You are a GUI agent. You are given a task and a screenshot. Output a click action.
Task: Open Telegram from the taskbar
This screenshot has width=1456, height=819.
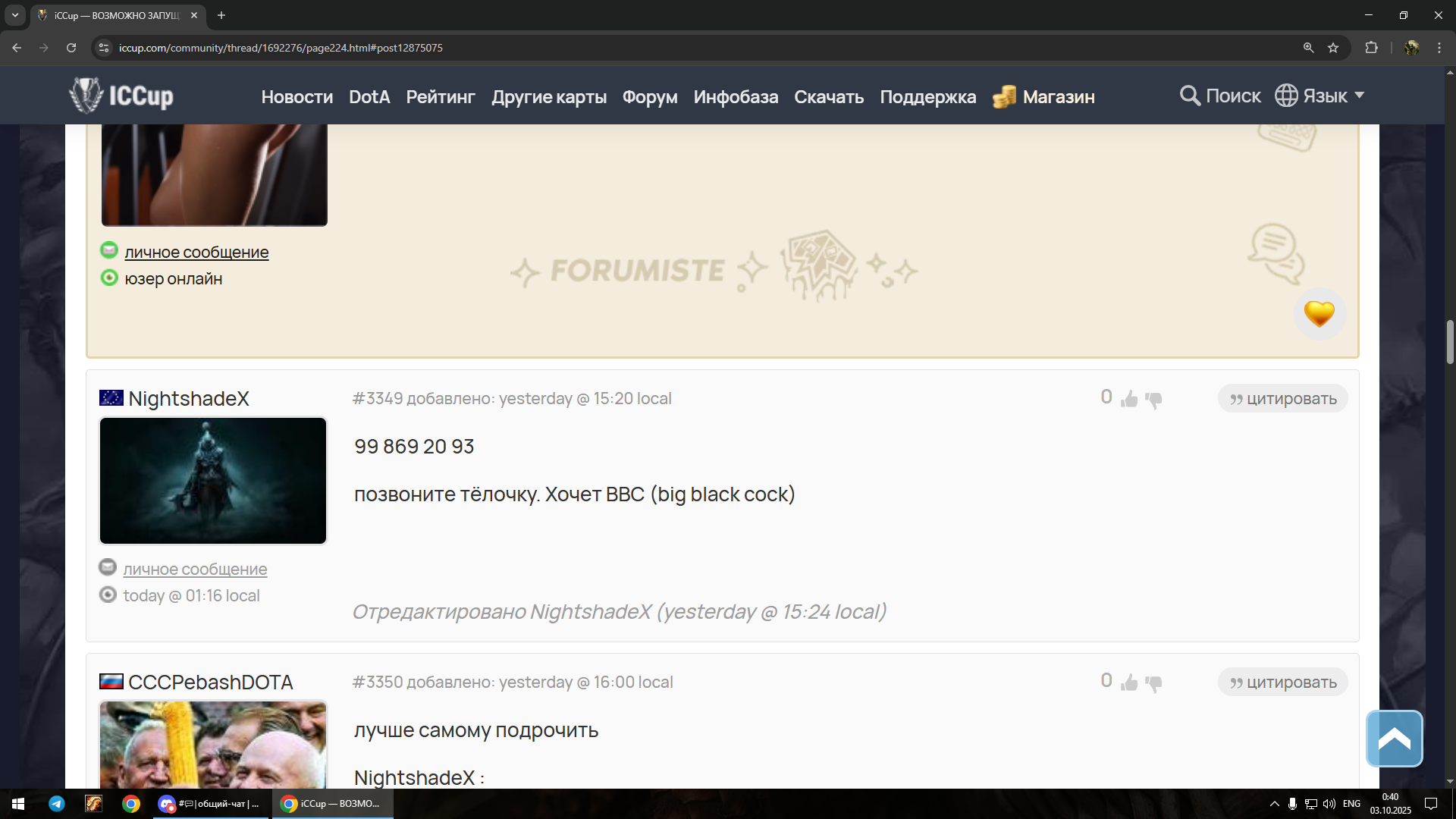[x=57, y=804]
